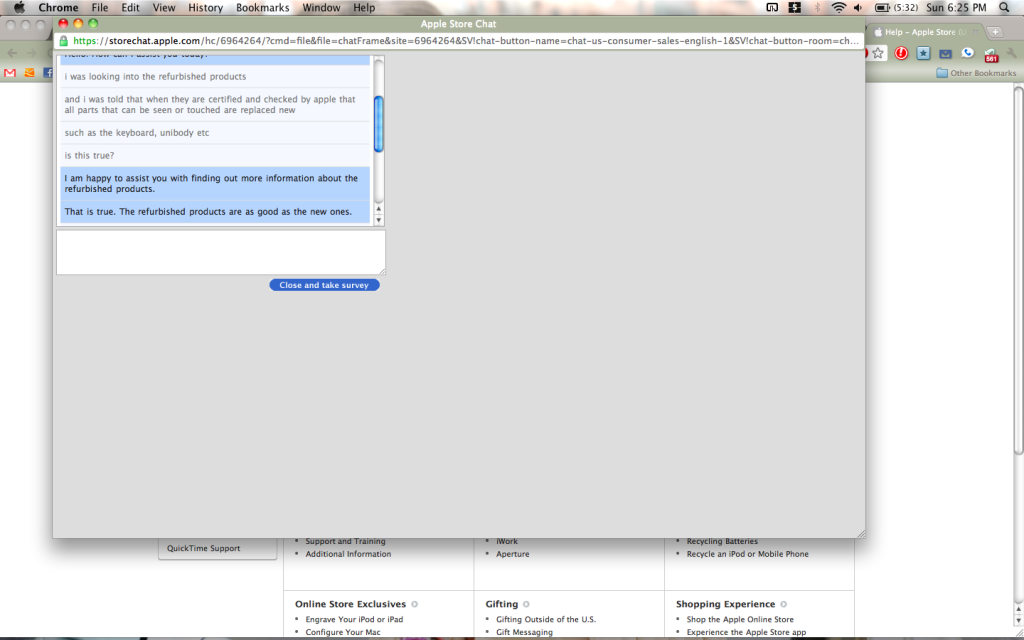The height and width of the screenshot is (640, 1024).
Task: Click the Wi-Fi status icon
Action: (x=839, y=8)
